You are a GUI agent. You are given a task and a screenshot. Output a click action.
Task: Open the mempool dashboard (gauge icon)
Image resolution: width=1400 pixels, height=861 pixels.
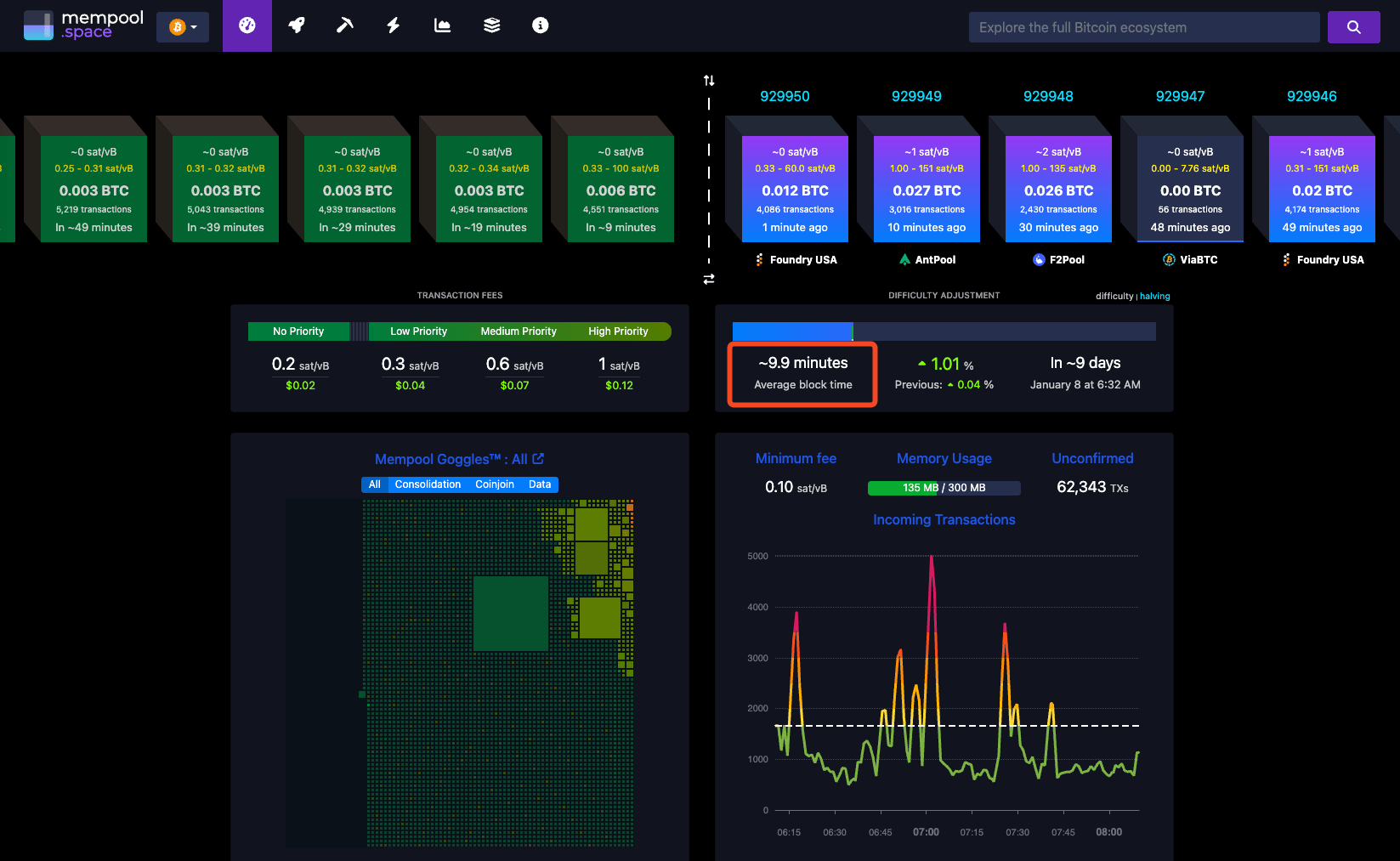point(247,25)
